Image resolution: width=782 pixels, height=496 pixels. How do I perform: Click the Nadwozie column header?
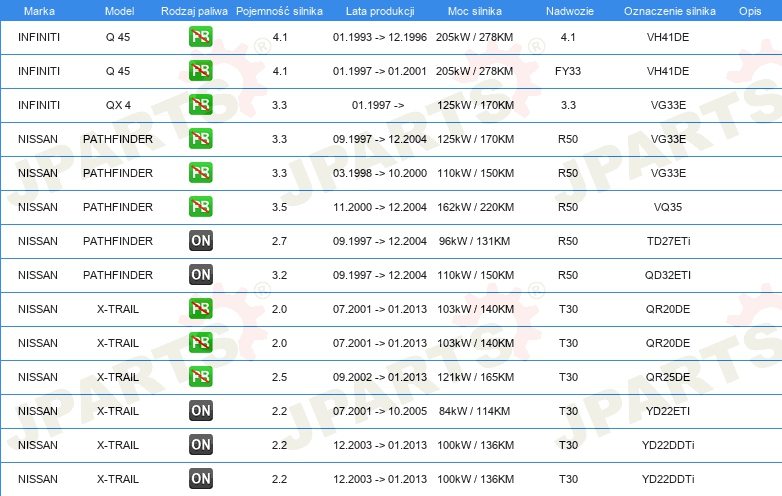click(570, 11)
